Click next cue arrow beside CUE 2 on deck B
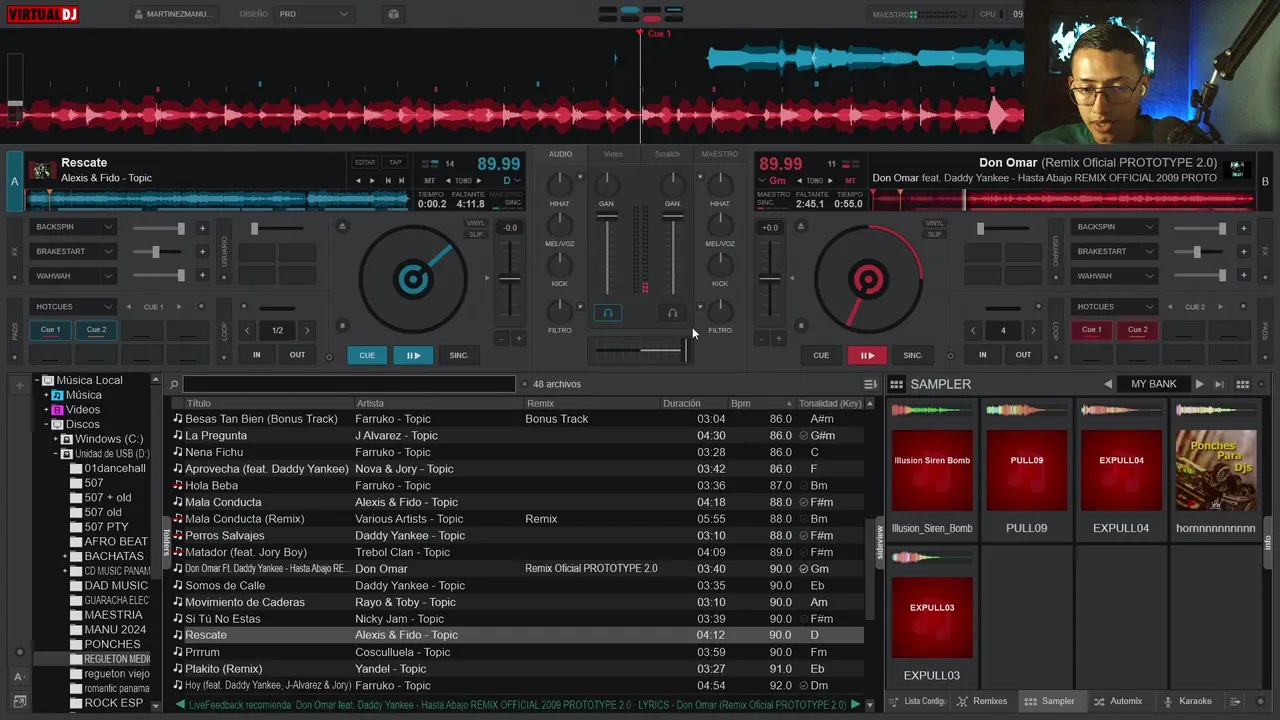Image resolution: width=1280 pixels, height=720 pixels. pyautogui.click(x=1220, y=307)
